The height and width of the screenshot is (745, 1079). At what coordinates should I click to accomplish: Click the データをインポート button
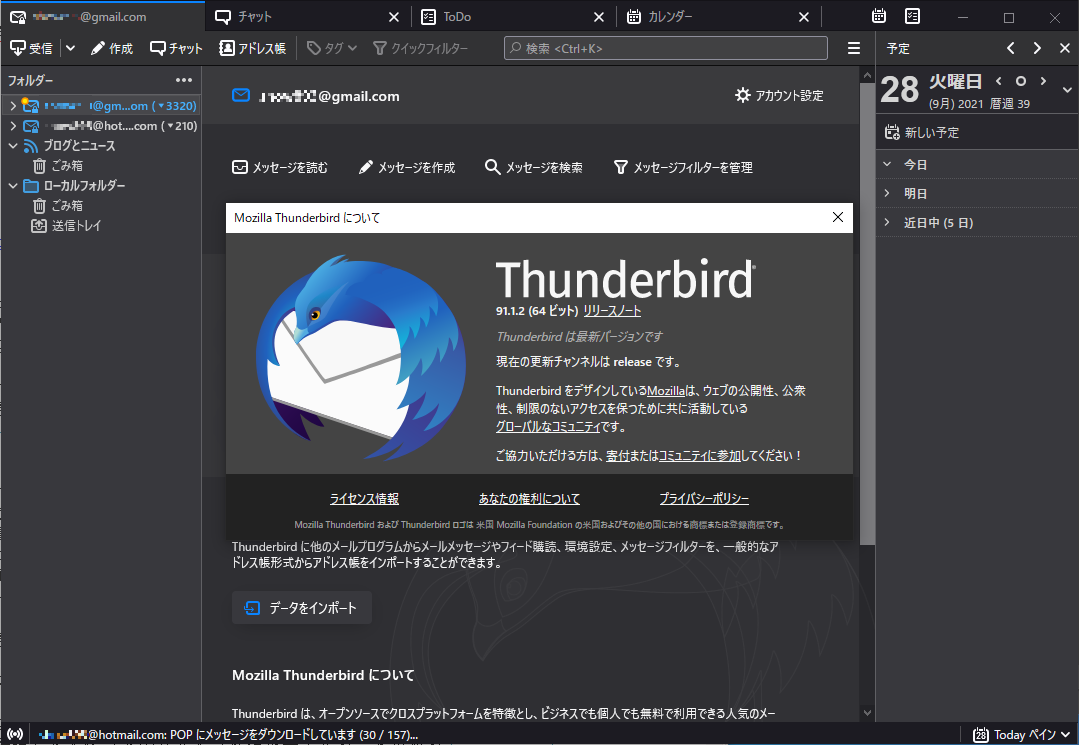pyautogui.click(x=301, y=607)
